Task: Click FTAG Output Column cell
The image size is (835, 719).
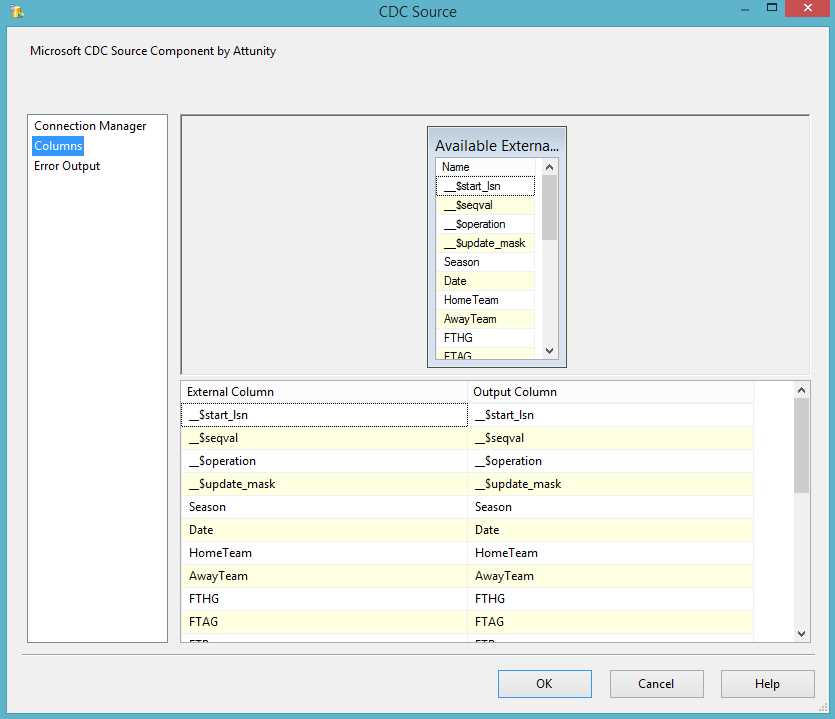Action: pyautogui.click(x=610, y=622)
